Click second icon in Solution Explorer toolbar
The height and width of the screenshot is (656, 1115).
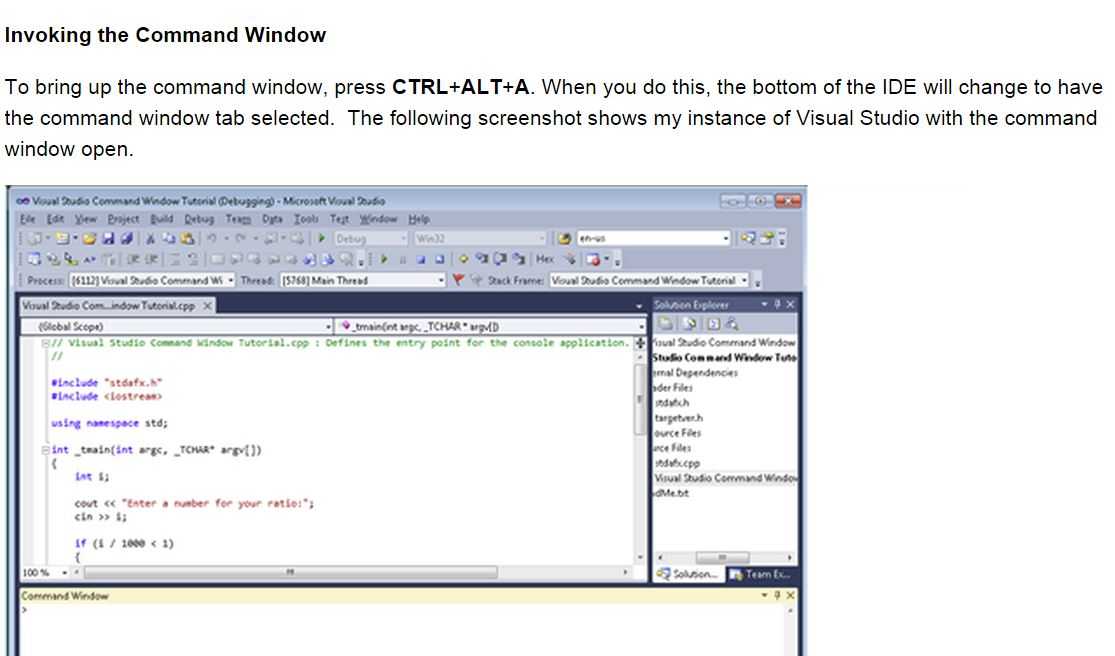click(x=689, y=324)
